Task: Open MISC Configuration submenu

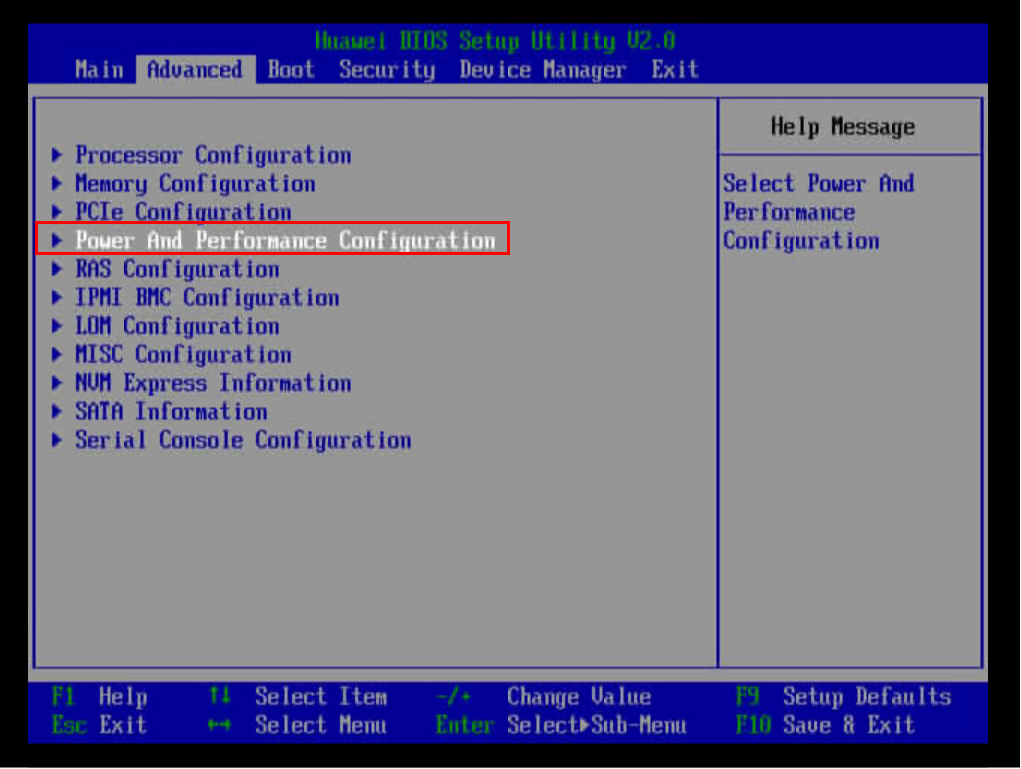Action: point(183,354)
